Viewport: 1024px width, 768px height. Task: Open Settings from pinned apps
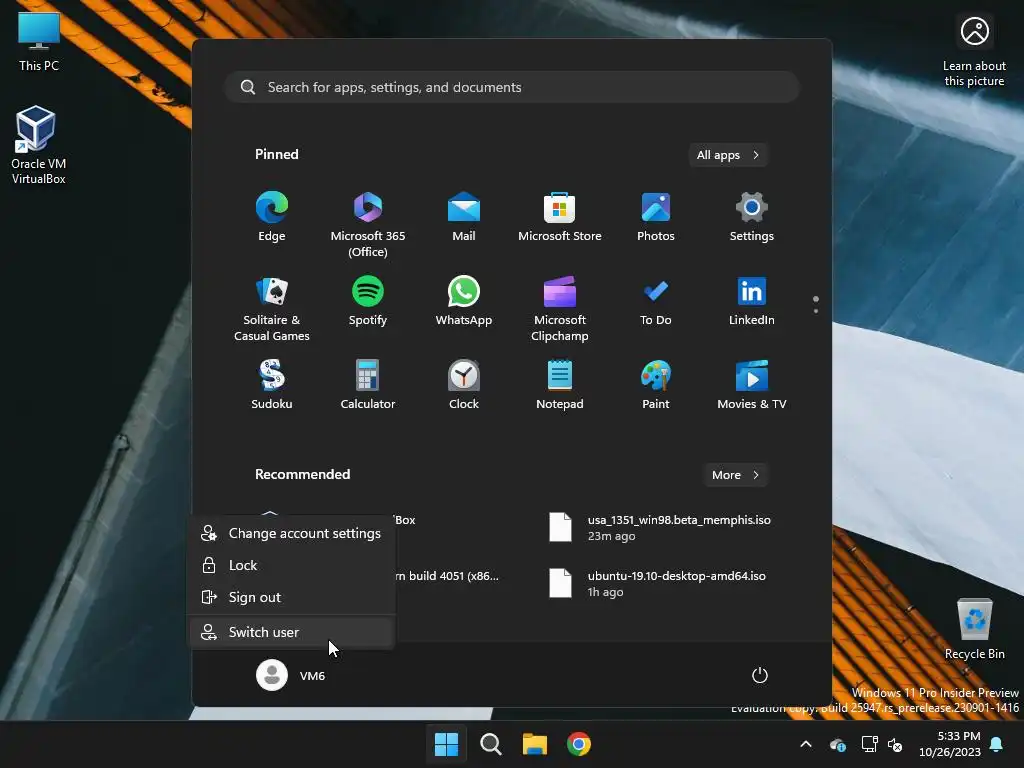pyautogui.click(x=752, y=217)
